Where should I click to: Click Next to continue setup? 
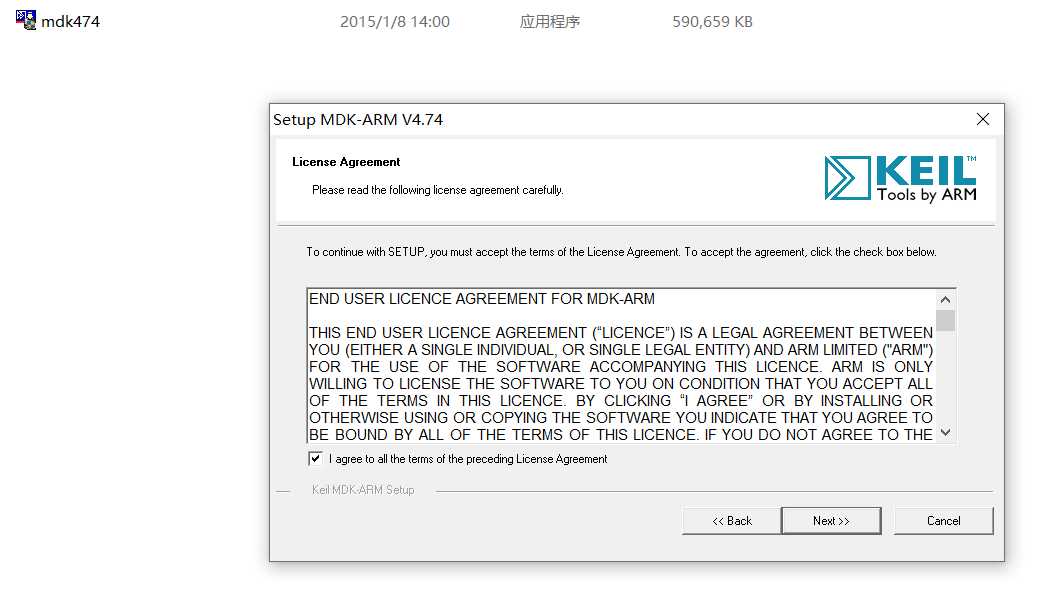tap(830, 521)
